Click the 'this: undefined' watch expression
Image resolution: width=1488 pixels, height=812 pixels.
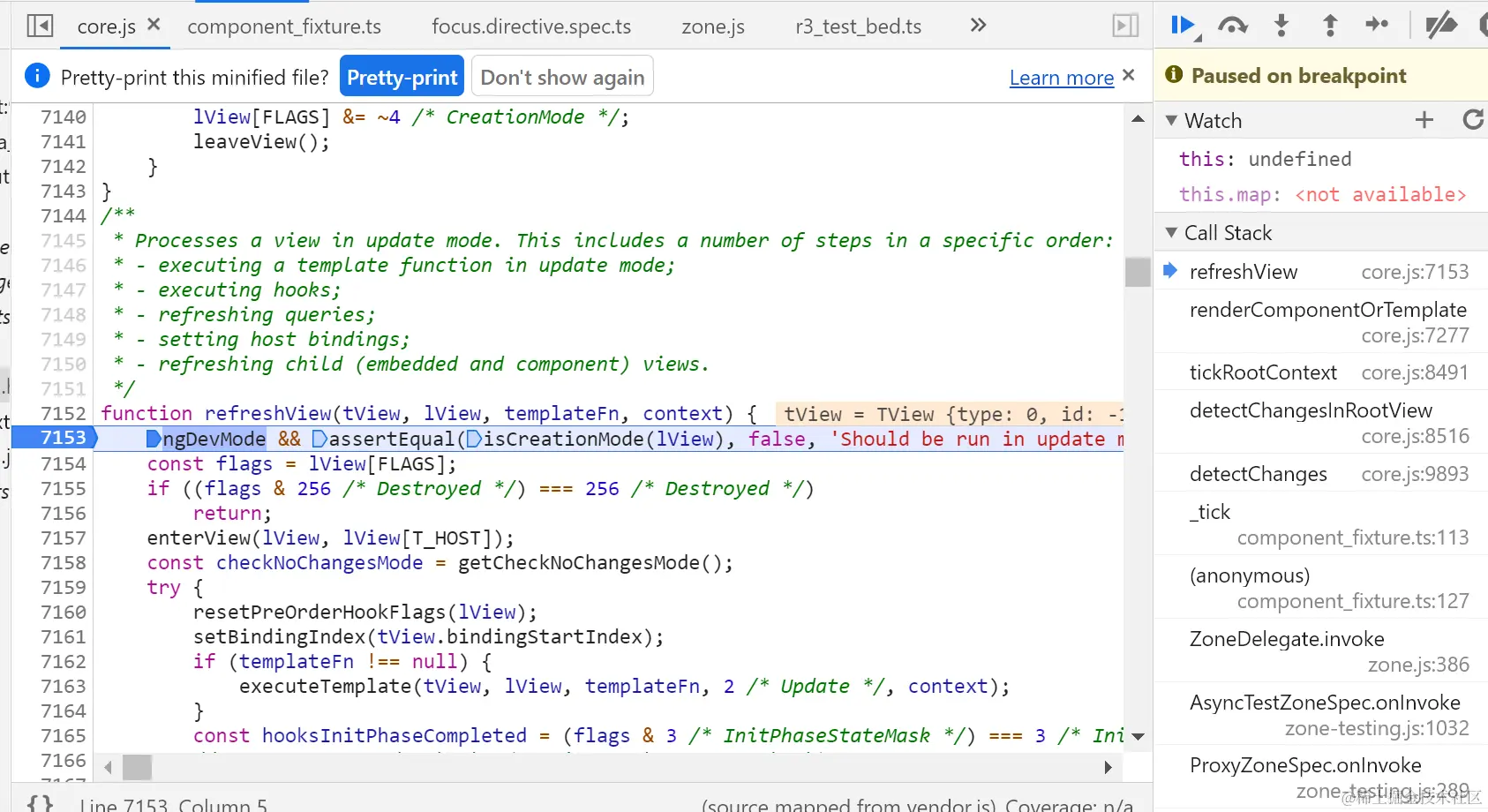1265,159
